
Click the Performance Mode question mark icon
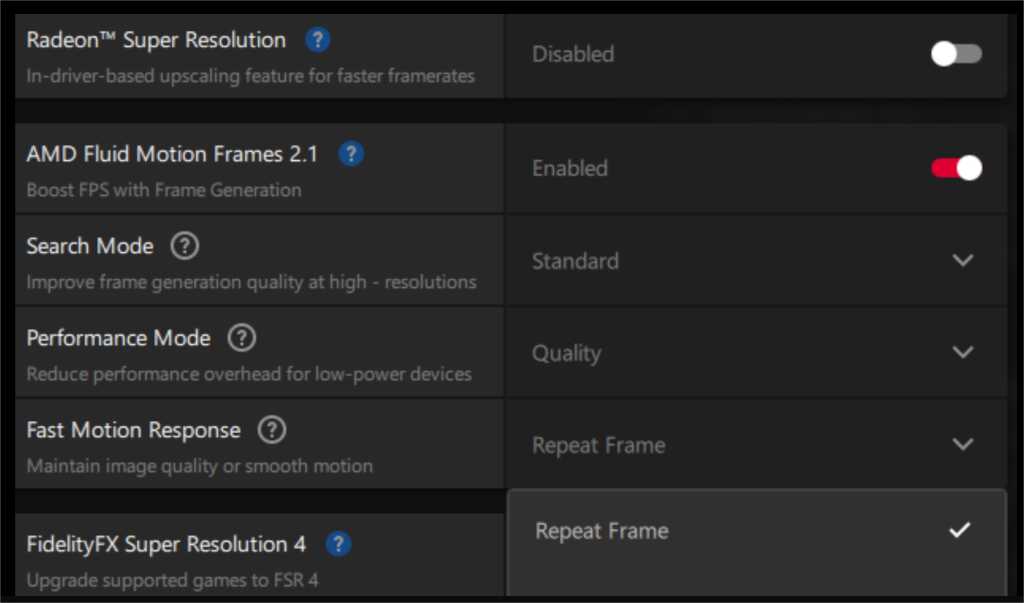(x=241, y=338)
